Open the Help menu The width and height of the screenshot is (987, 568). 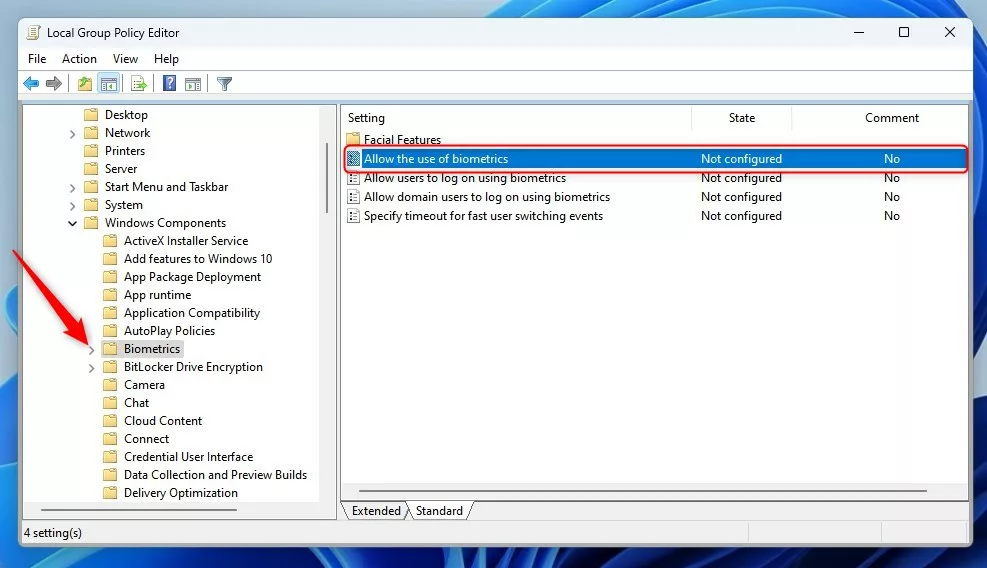coord(166,59)
